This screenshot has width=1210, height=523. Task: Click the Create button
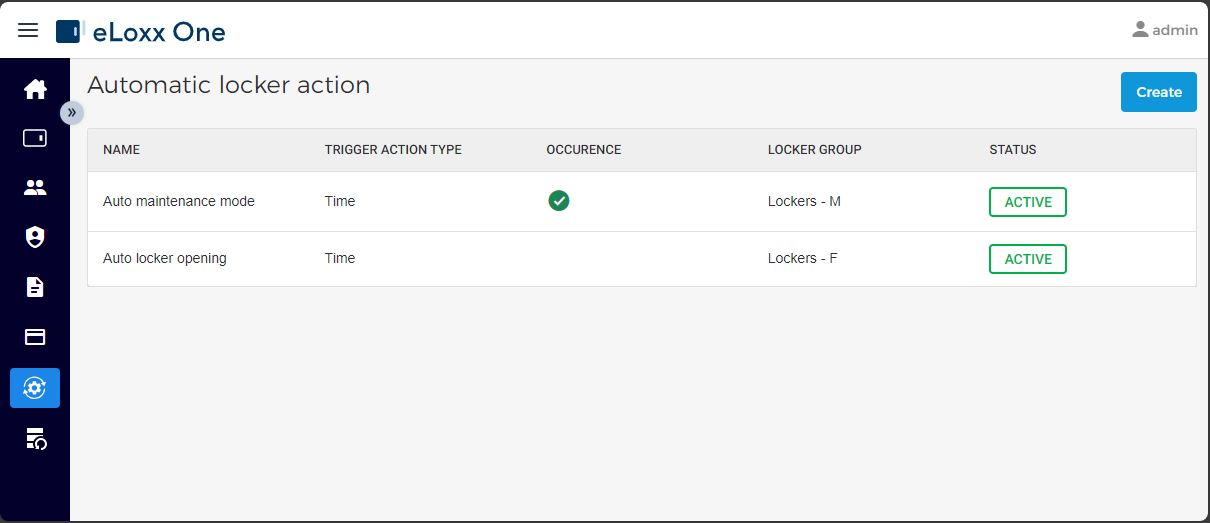click(x=1159, y=92)
